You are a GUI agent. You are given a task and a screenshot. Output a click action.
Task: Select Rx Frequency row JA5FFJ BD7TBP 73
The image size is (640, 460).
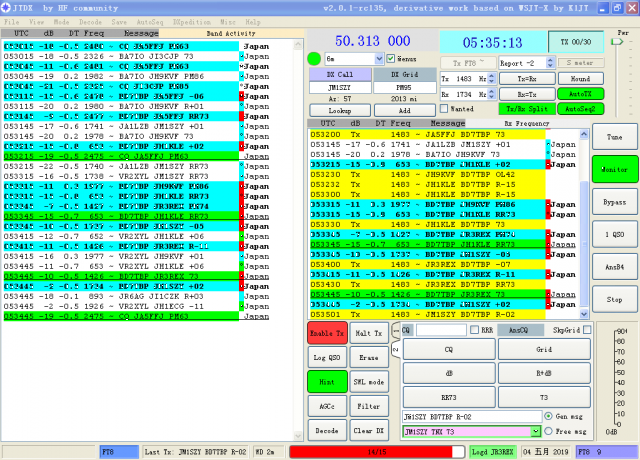(427, 134)
